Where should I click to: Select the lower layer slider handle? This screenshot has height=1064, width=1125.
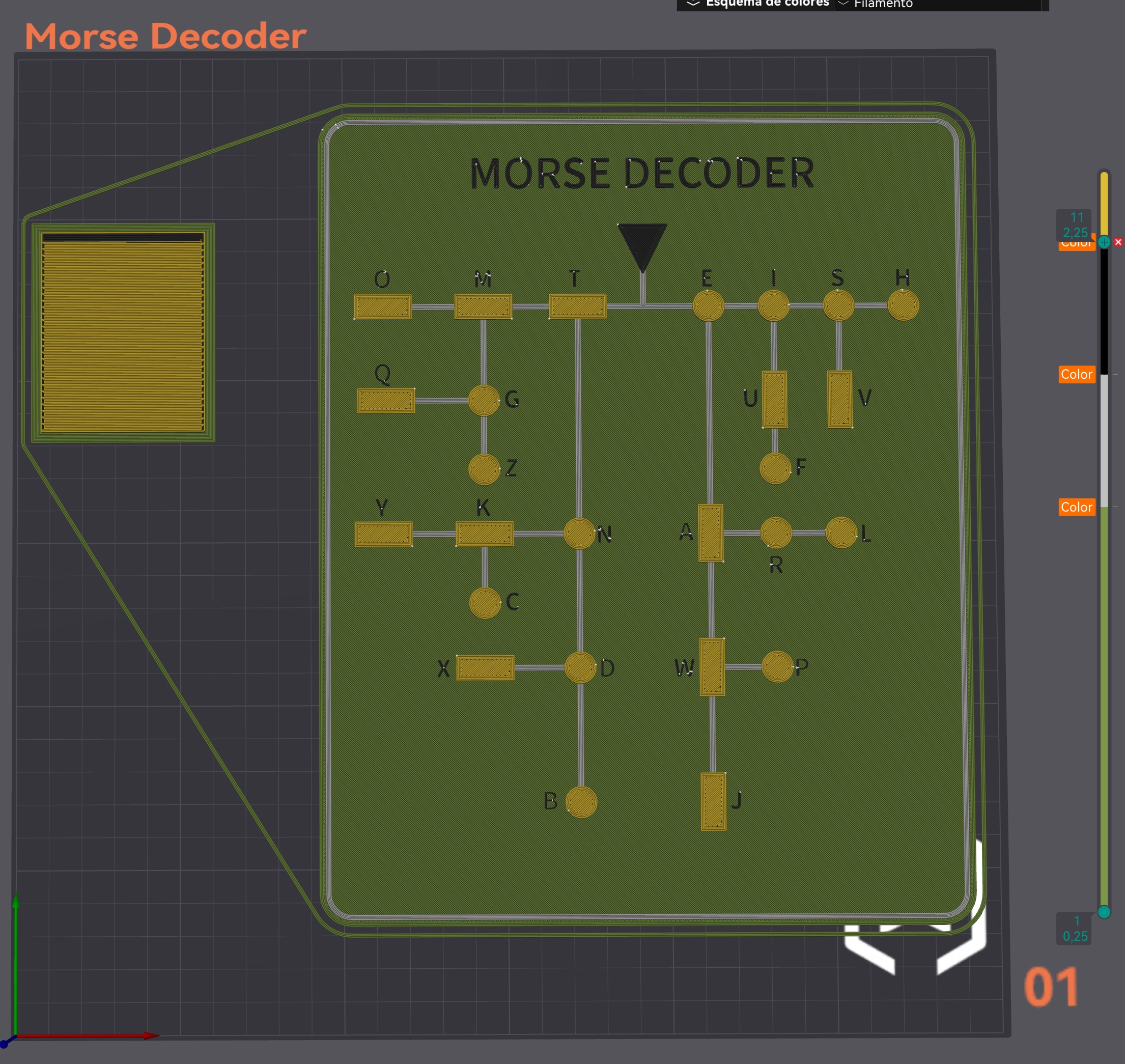(1104, 912)
